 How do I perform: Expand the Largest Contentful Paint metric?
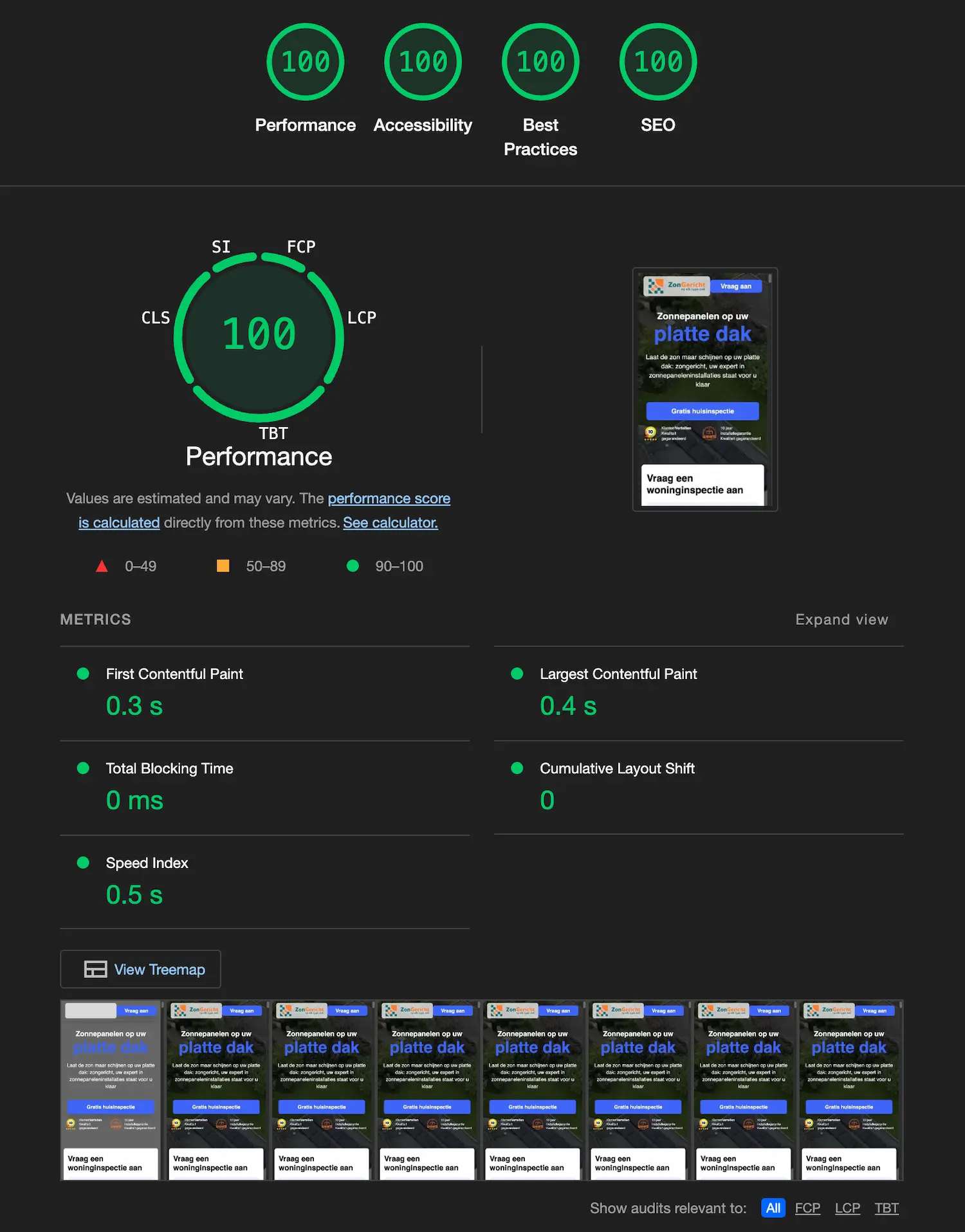618,674
